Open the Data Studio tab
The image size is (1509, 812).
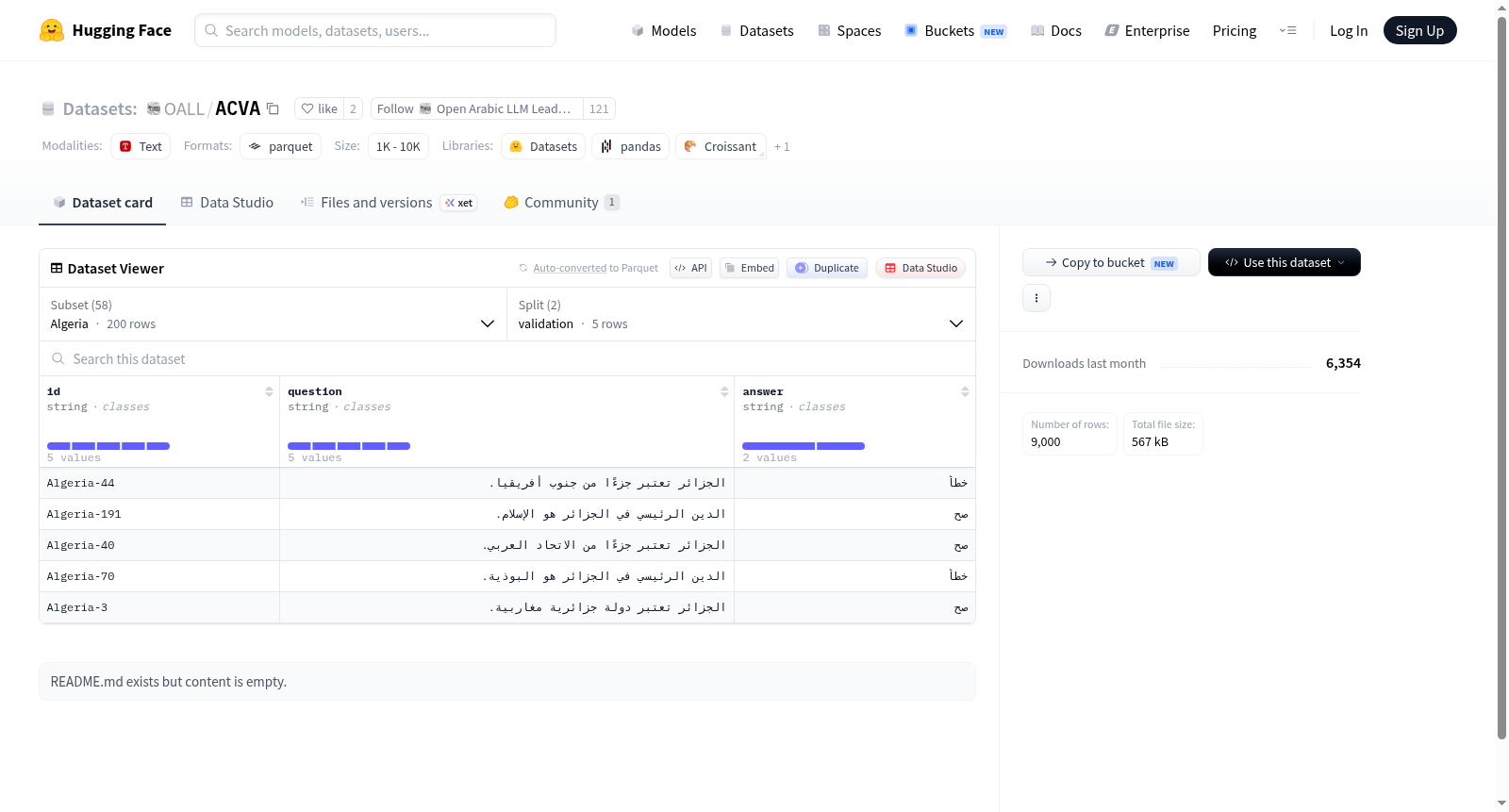227,203
